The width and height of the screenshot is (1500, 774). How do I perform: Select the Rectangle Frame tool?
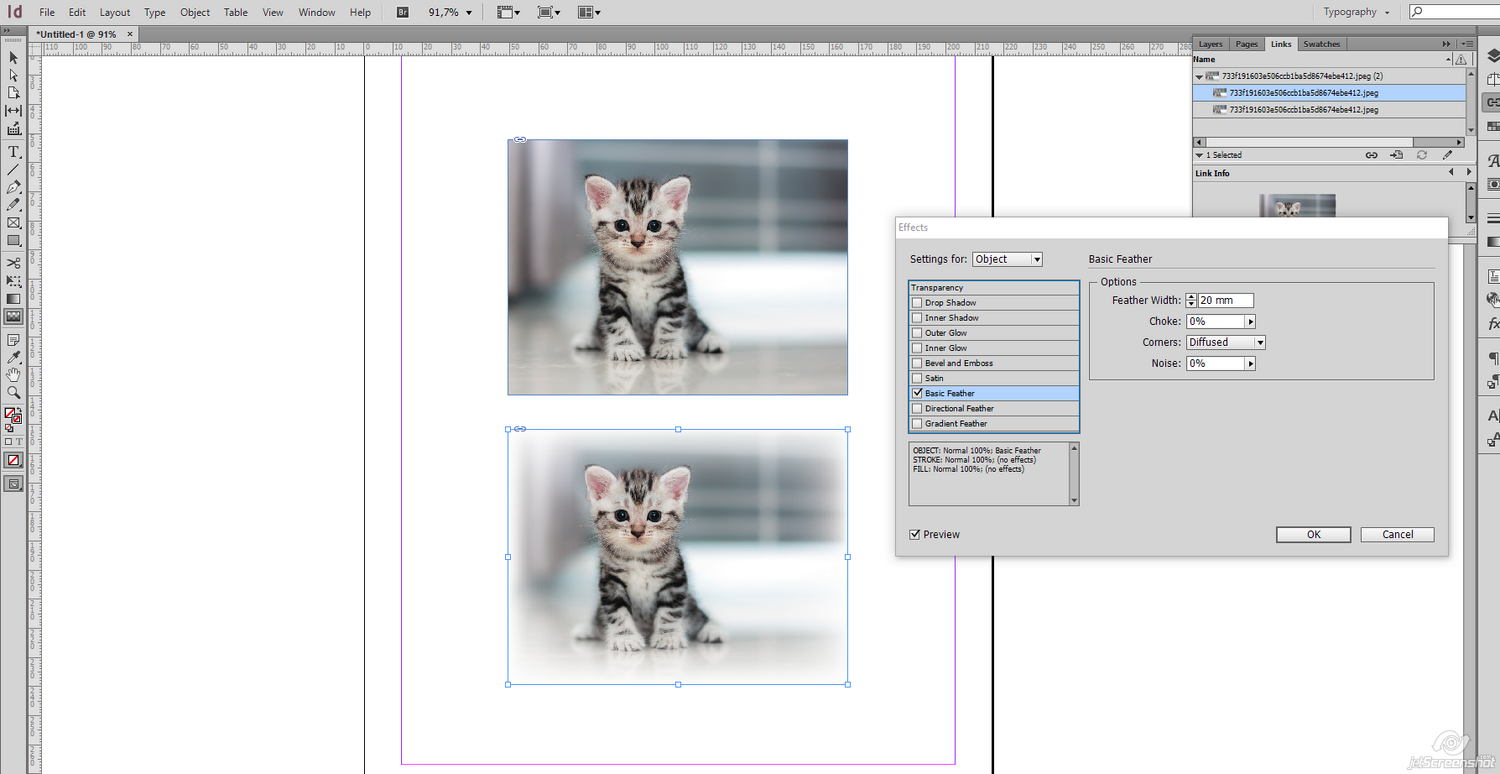14,223
